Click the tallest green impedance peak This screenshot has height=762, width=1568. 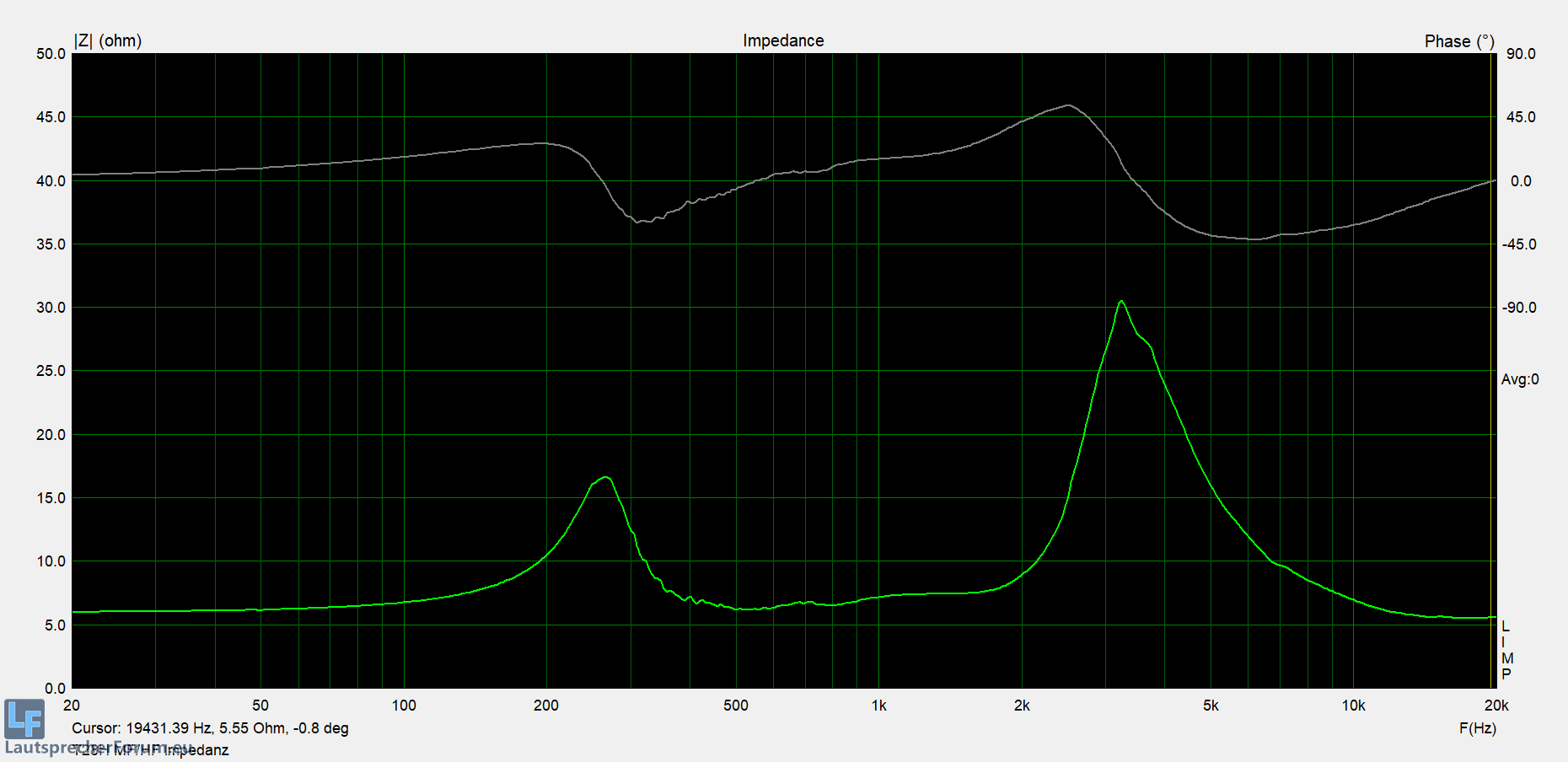(1120, 302)
